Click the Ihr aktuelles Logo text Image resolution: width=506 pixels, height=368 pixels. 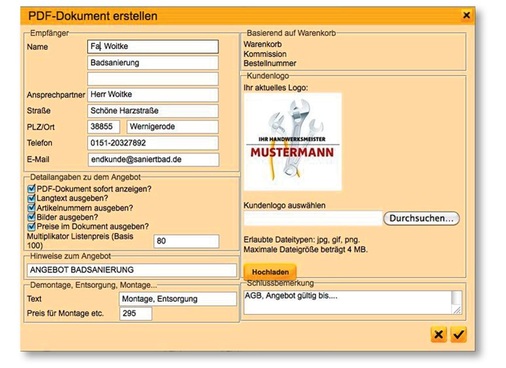(276, 88)
